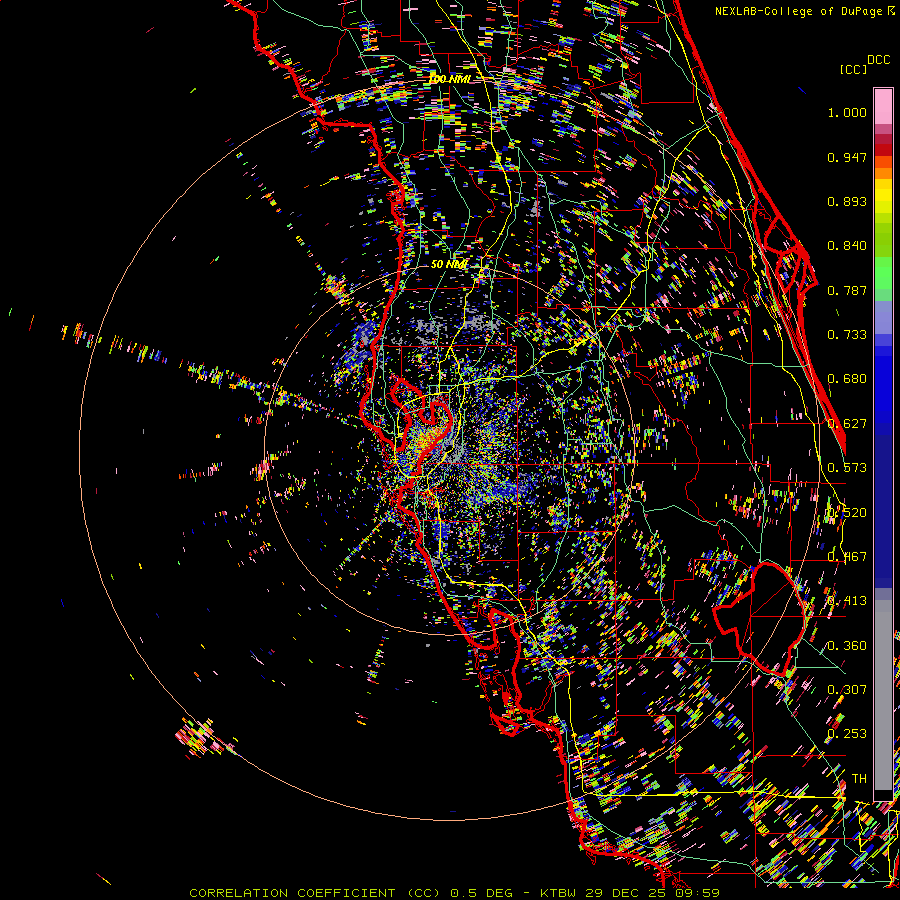Select the 0.253 scale value
This screenshot has height=900, width=900.
(847, 734)
